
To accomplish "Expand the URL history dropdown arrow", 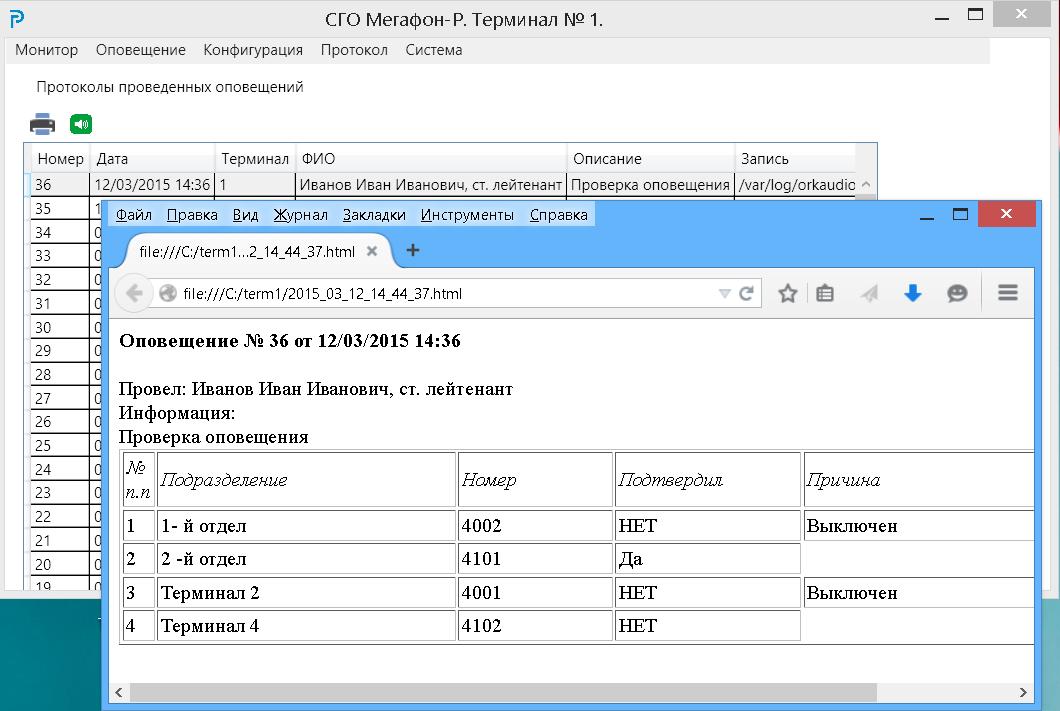I will [725, 293].
